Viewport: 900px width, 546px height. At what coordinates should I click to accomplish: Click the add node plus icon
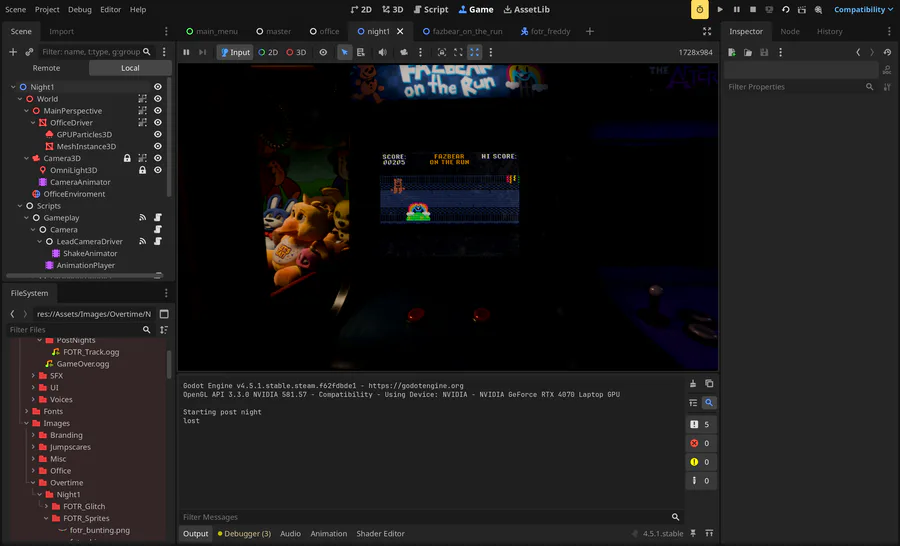coord(13,52)
